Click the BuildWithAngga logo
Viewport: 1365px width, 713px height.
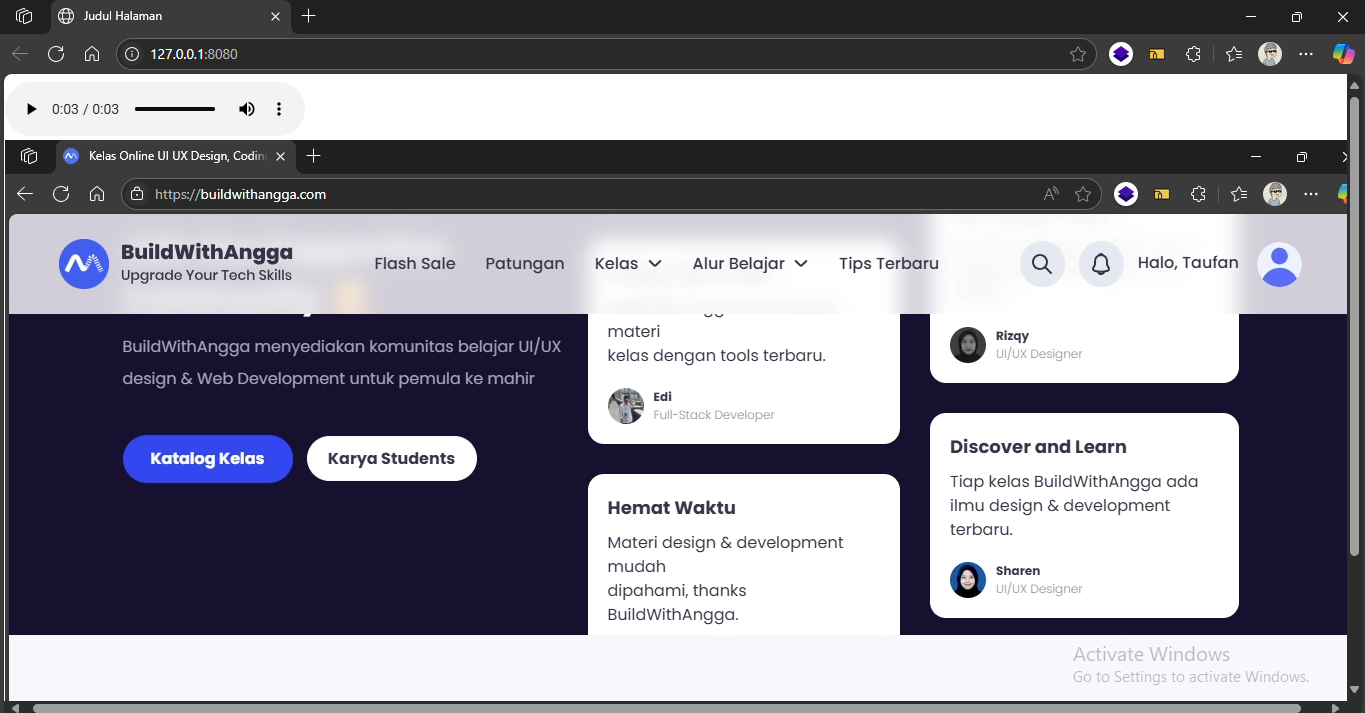coord(176,264)
